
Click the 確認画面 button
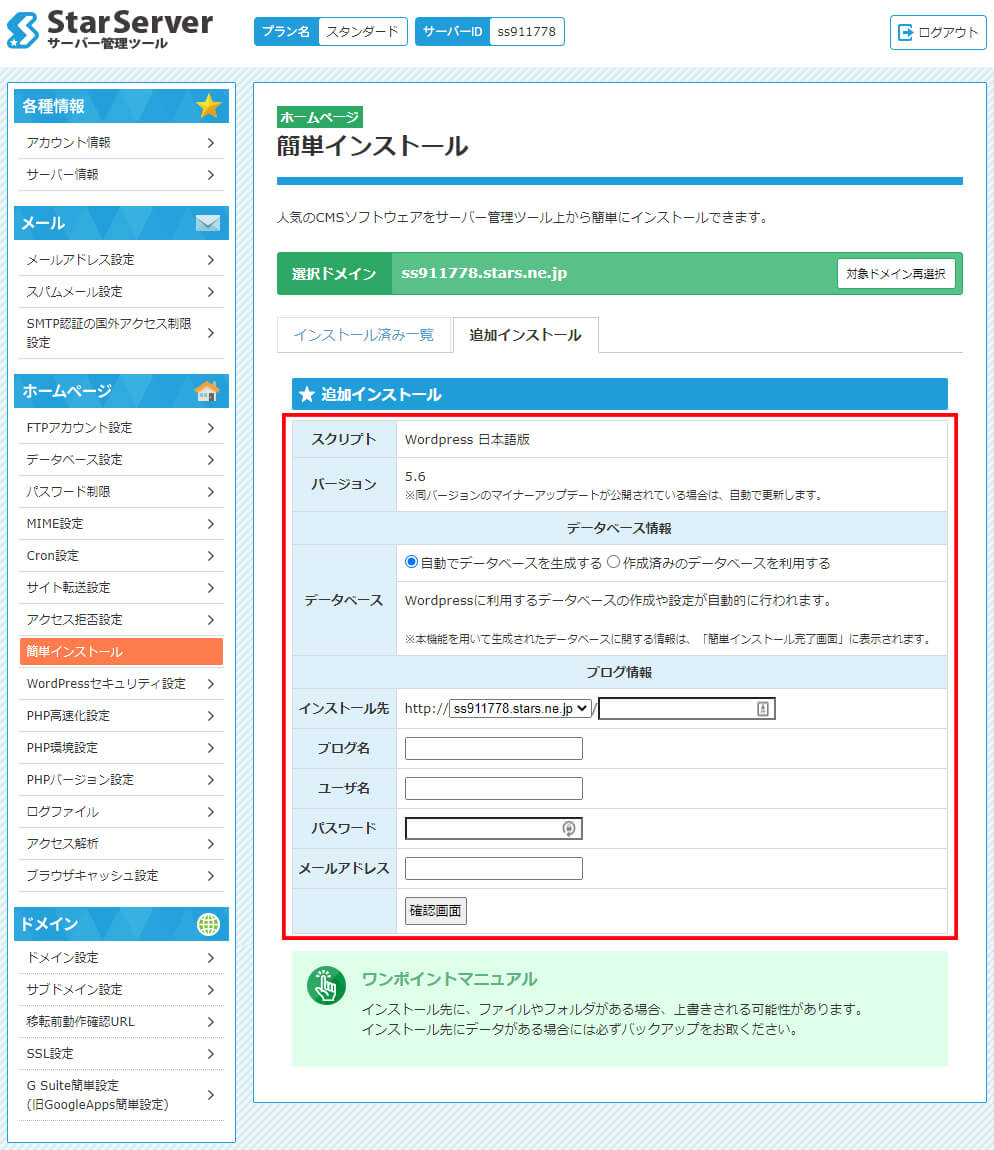436,911
